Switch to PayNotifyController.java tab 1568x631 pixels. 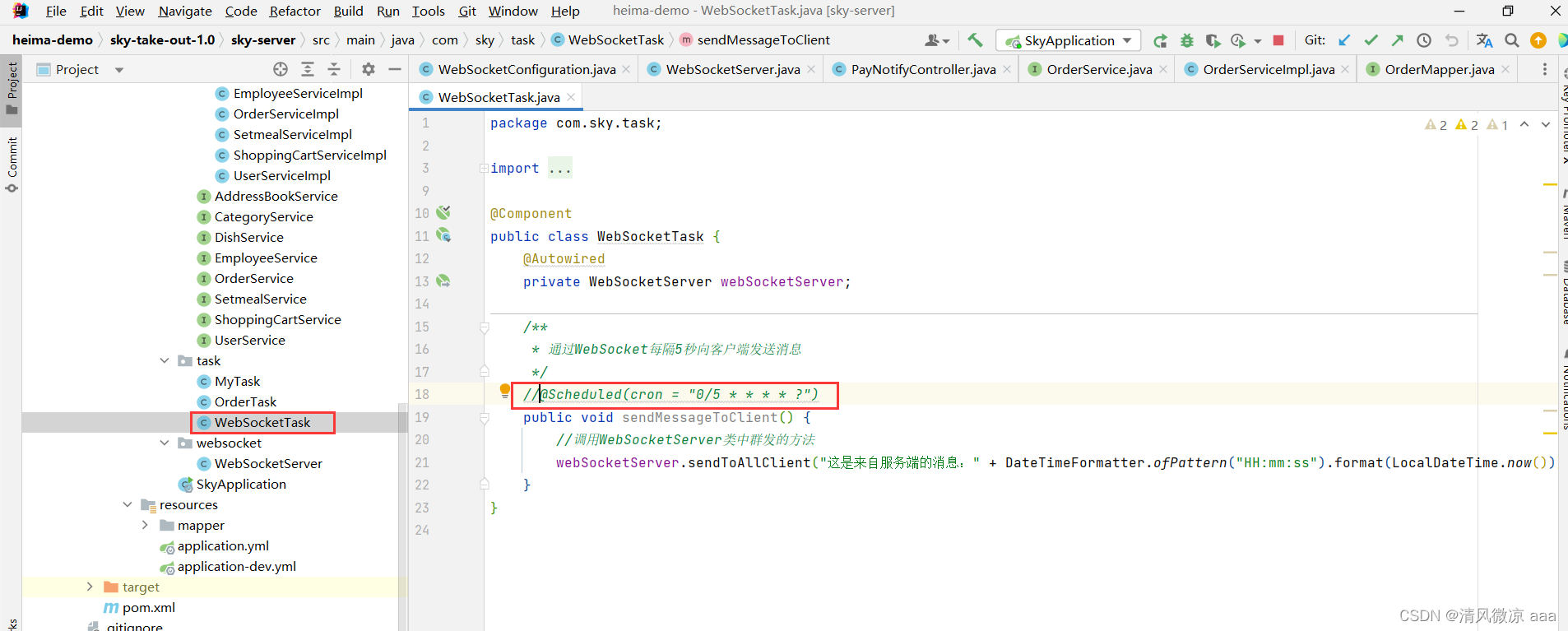[923, 69]
